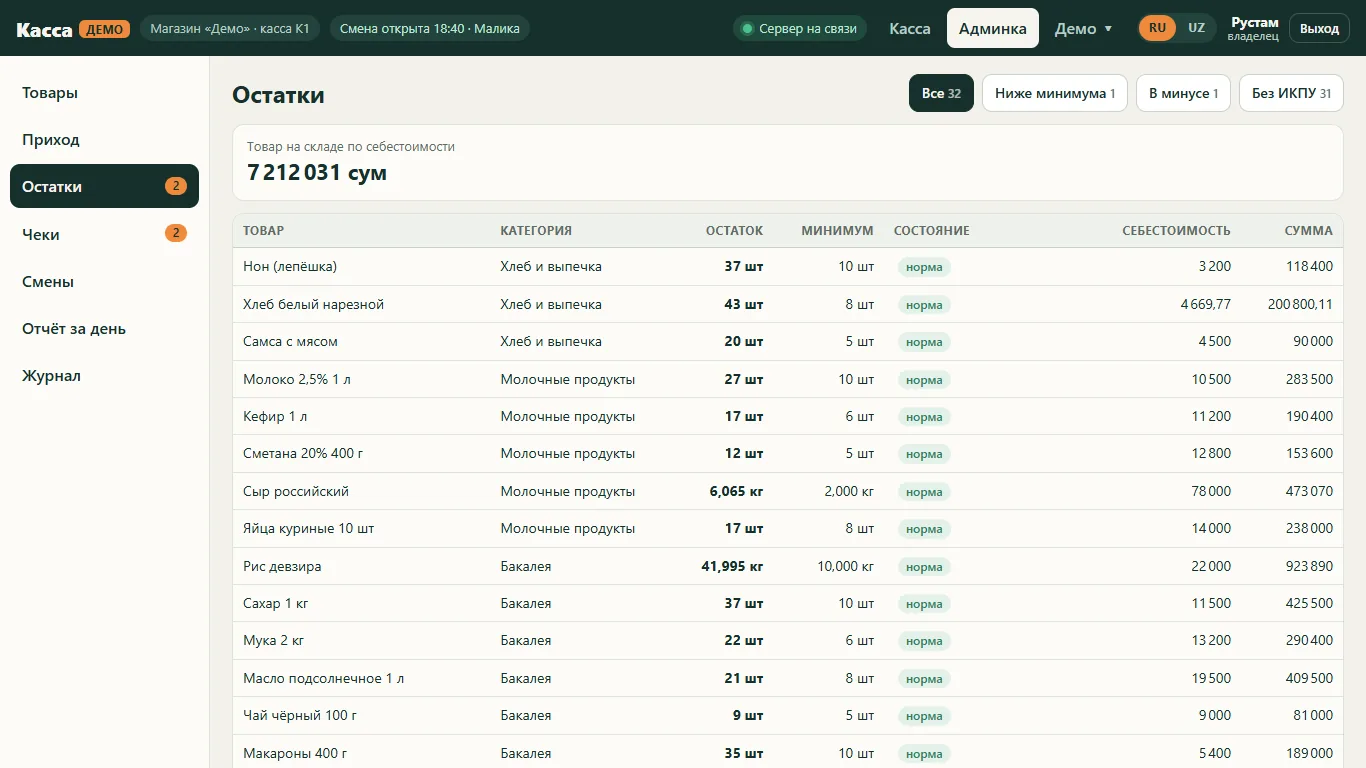Click the Магазин «Демо» · касса К1 pill

tap(230, 29)
